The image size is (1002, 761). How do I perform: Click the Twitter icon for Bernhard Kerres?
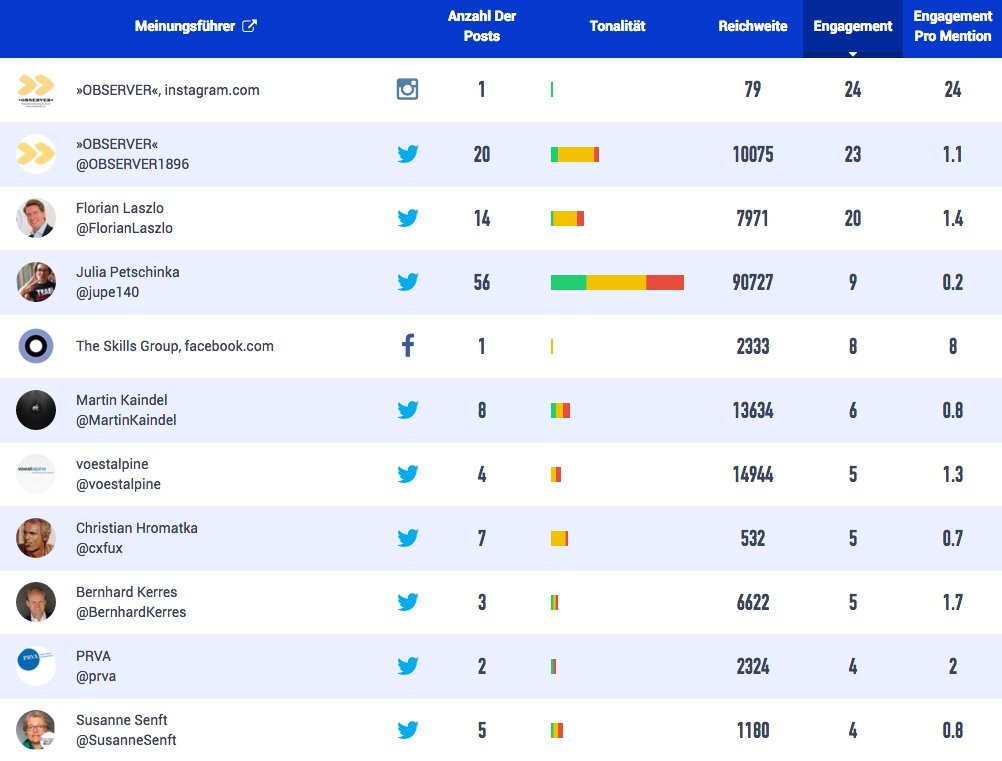click(x=408, y=602)
